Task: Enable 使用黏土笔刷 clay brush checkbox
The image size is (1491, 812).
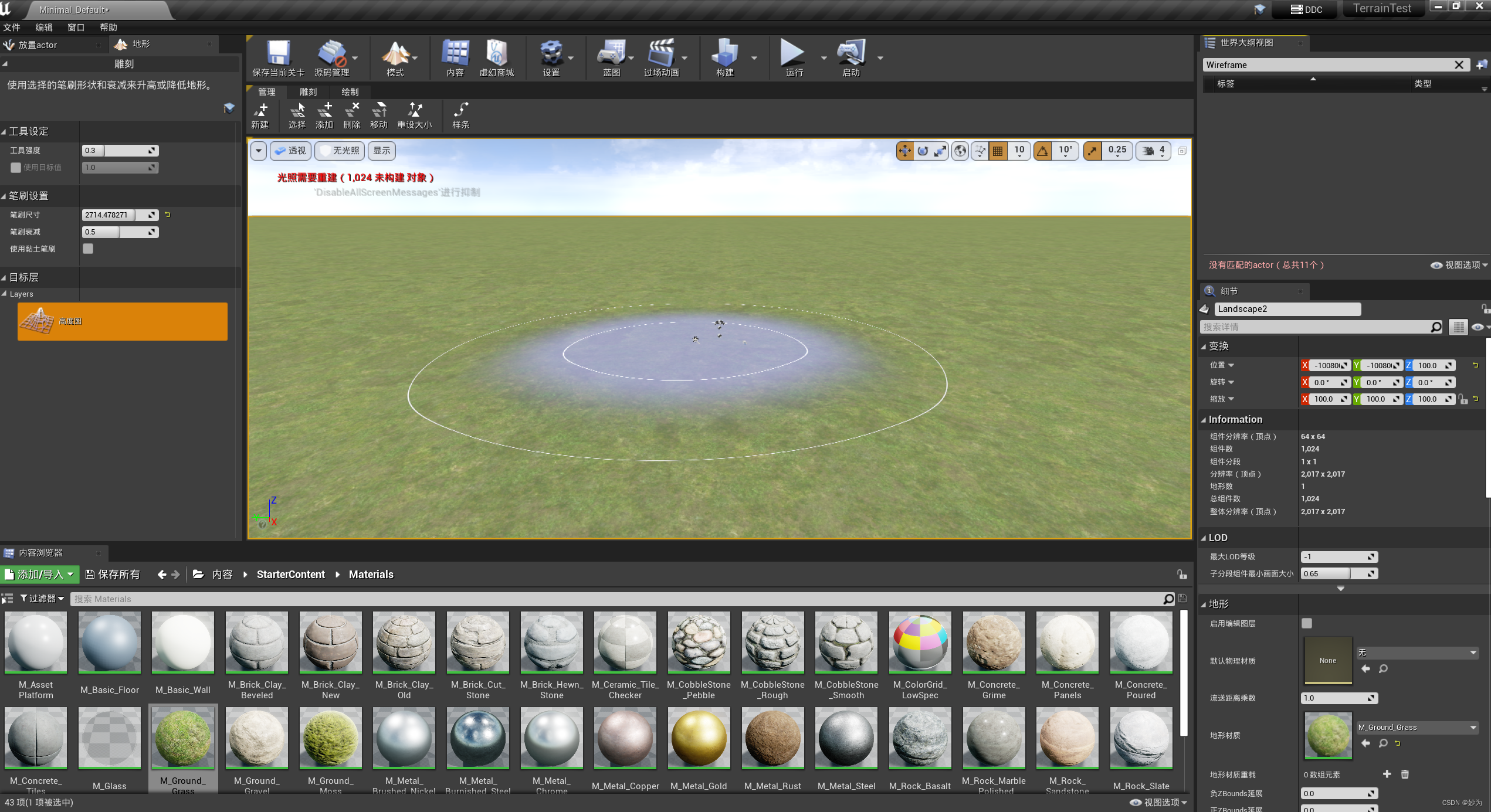Action: tap(88, 249)
